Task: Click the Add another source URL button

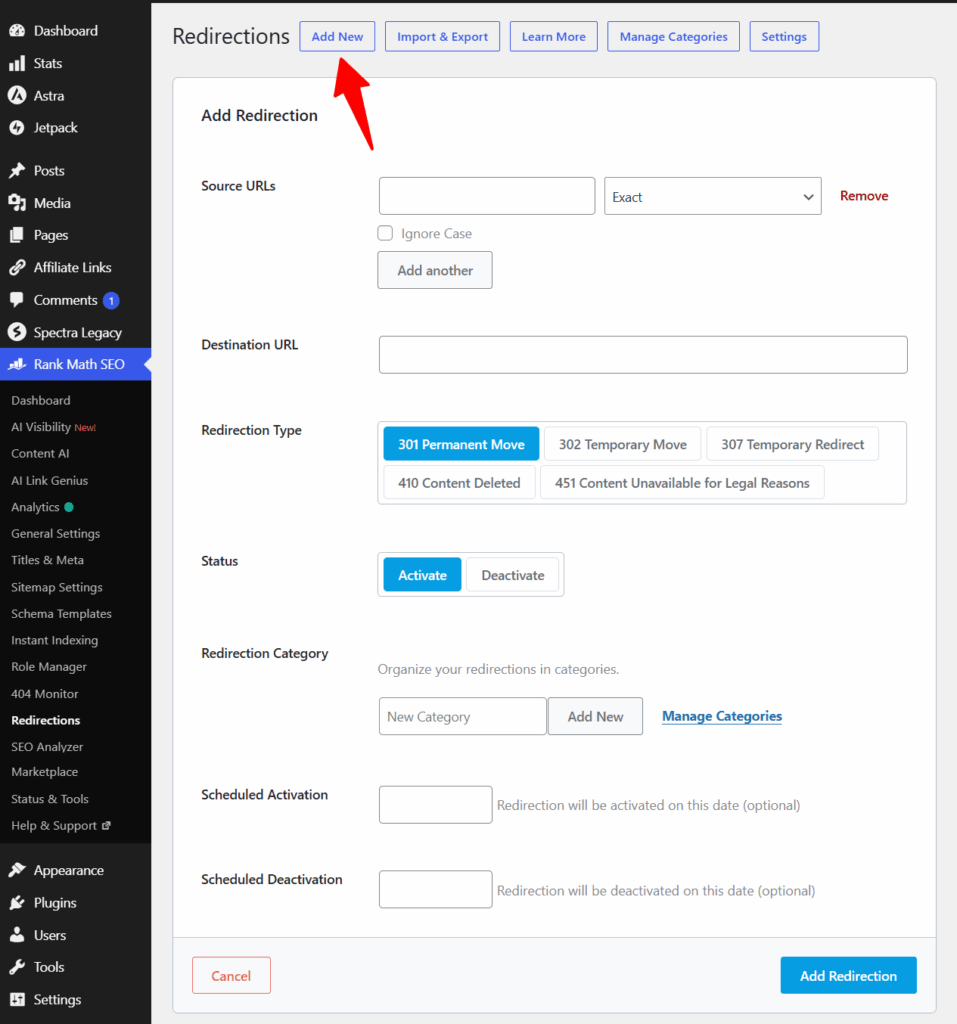Action: pos(435,270)
